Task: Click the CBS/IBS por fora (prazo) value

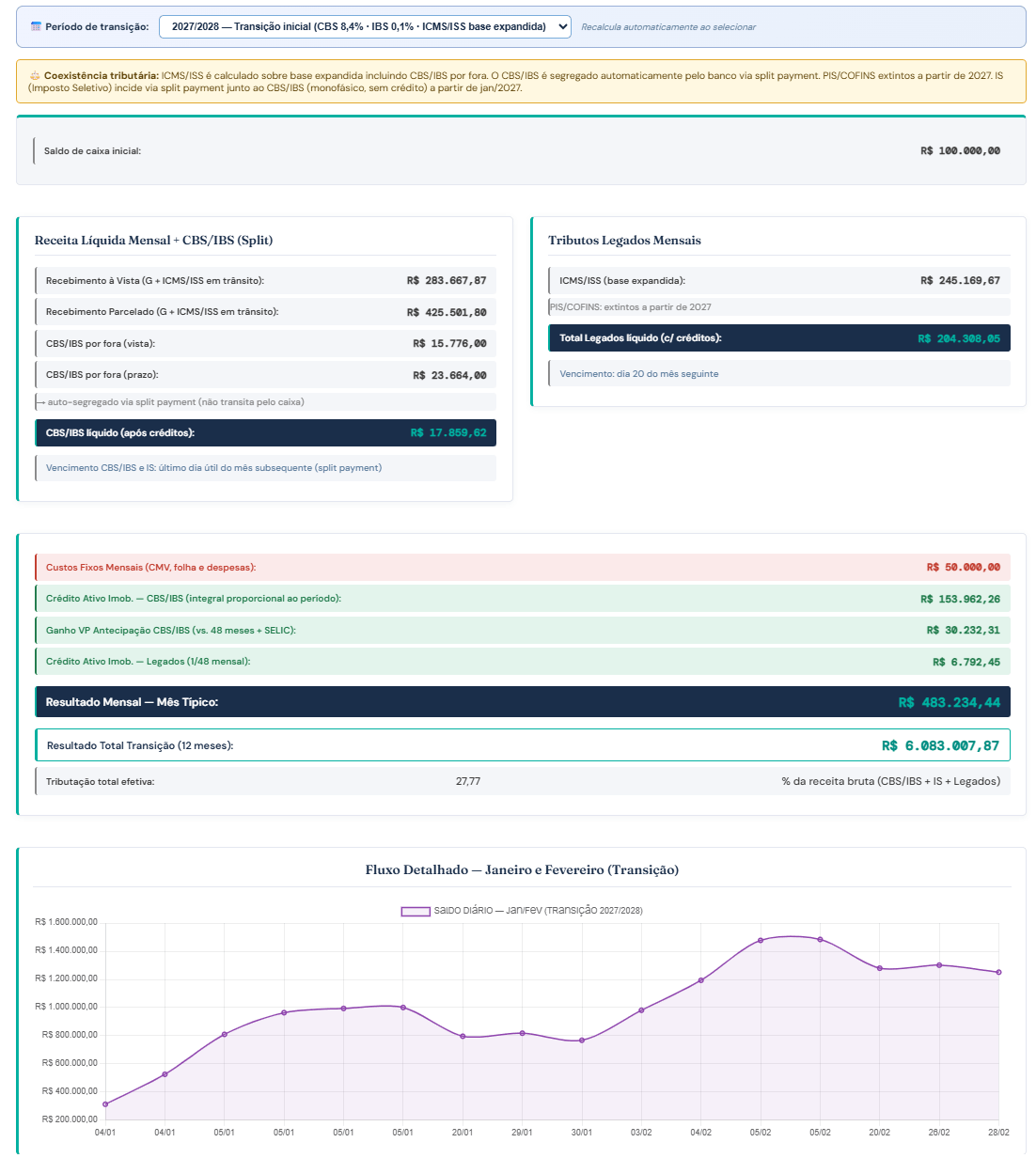Action: 449,375
